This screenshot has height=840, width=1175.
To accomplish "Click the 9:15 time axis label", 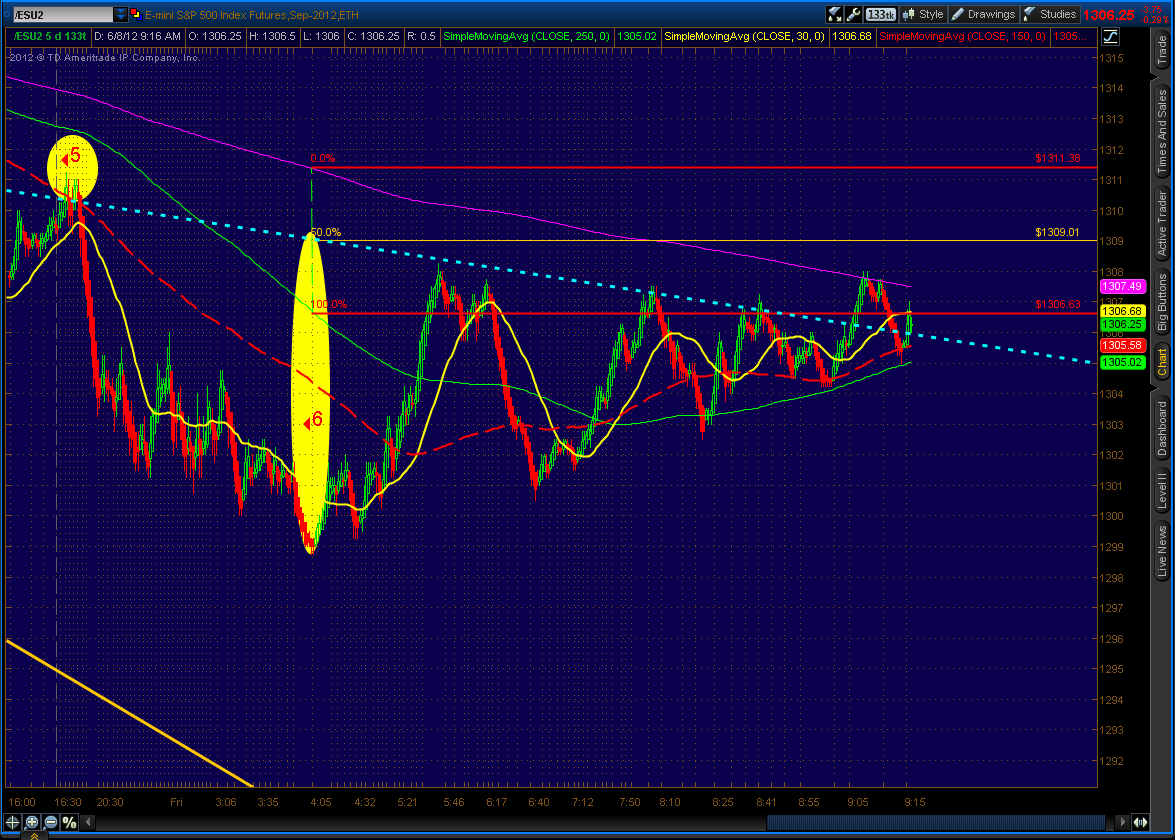I will [914, 802].
